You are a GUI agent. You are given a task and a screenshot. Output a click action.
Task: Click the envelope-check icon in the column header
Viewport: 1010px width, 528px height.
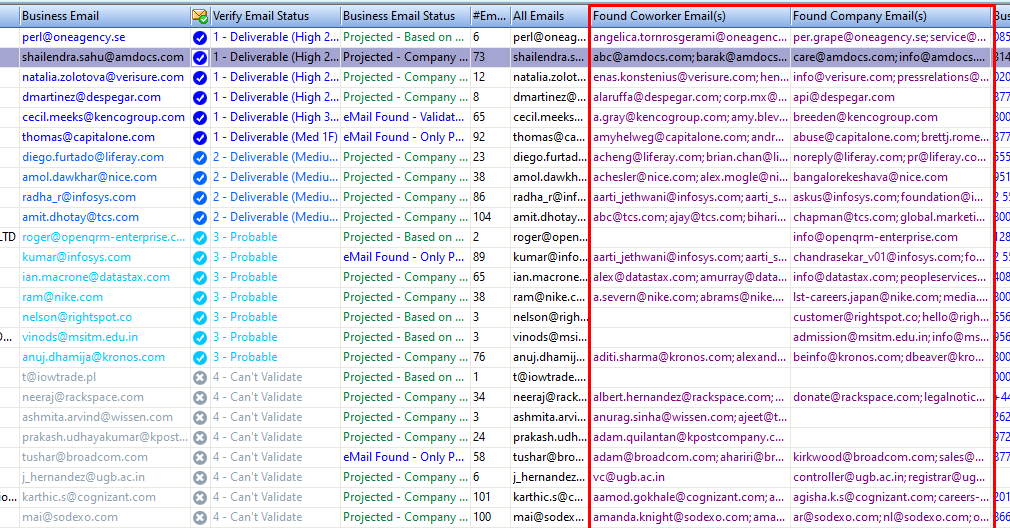tap(200, 16)
